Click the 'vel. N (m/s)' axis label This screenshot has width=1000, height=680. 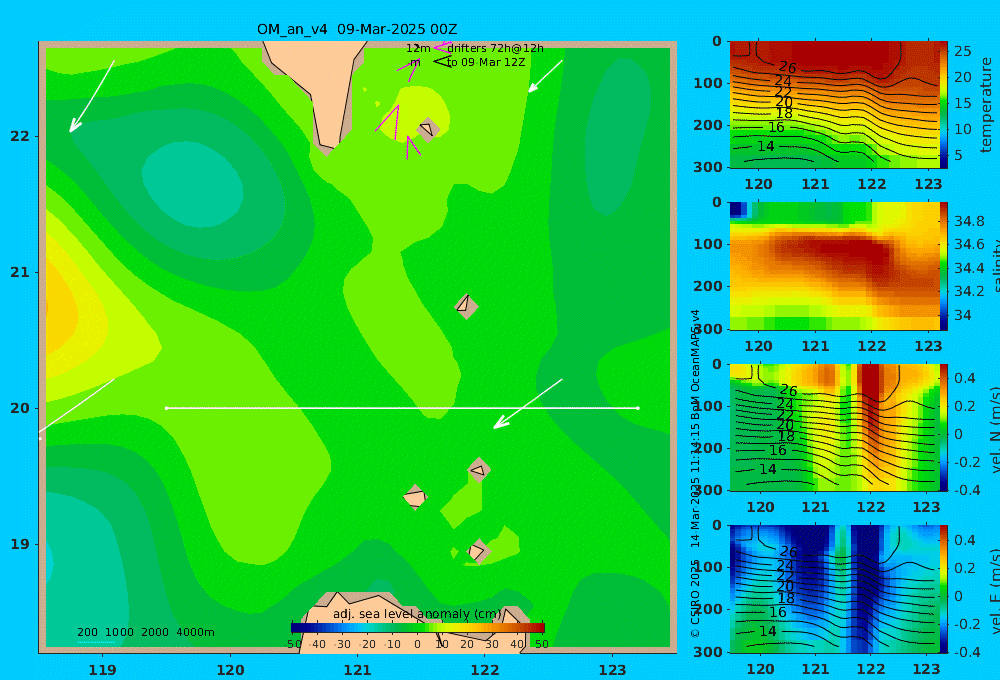click(994, 429)
